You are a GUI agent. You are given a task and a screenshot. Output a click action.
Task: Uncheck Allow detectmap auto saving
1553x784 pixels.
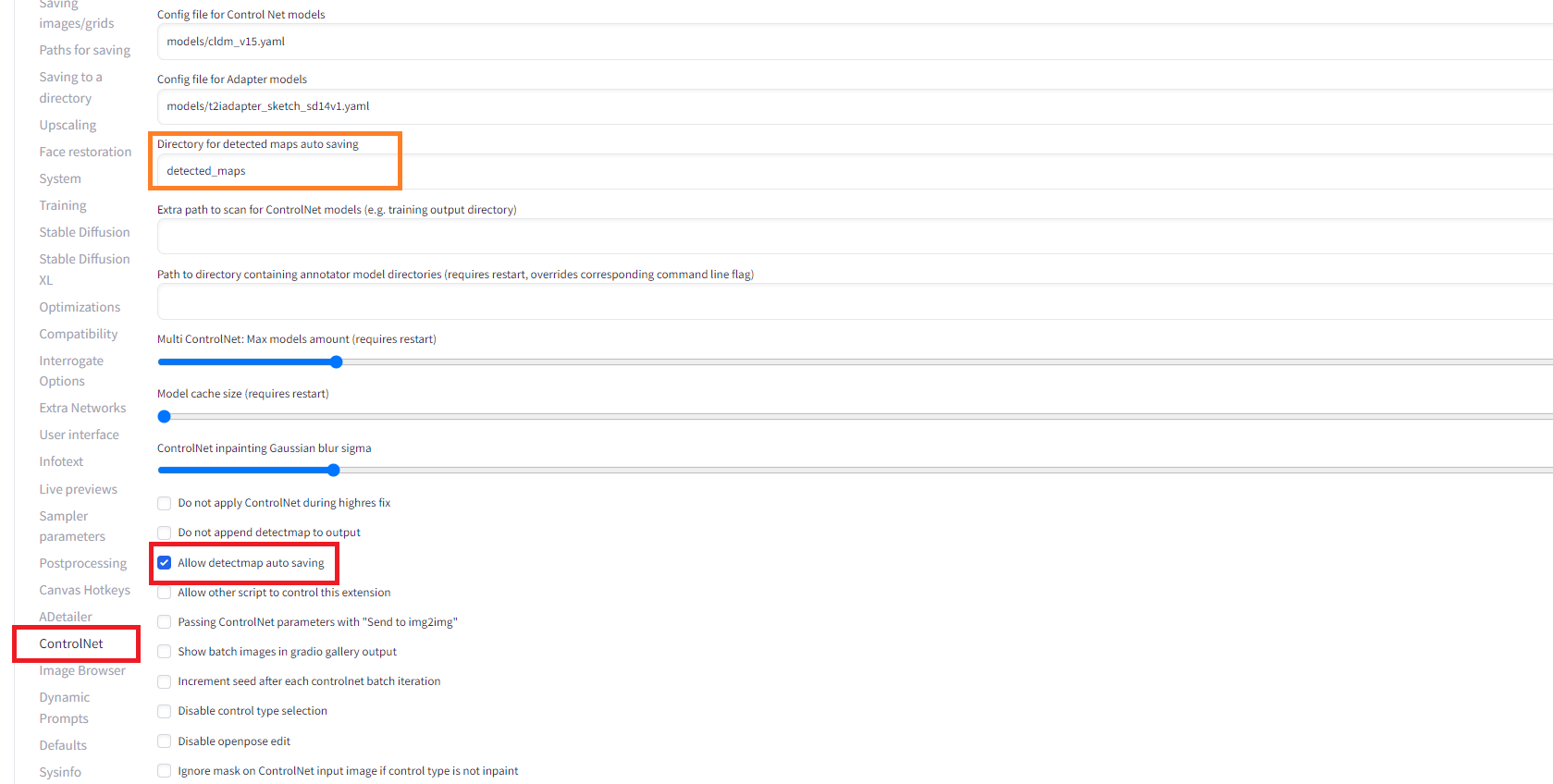(165, 563)
